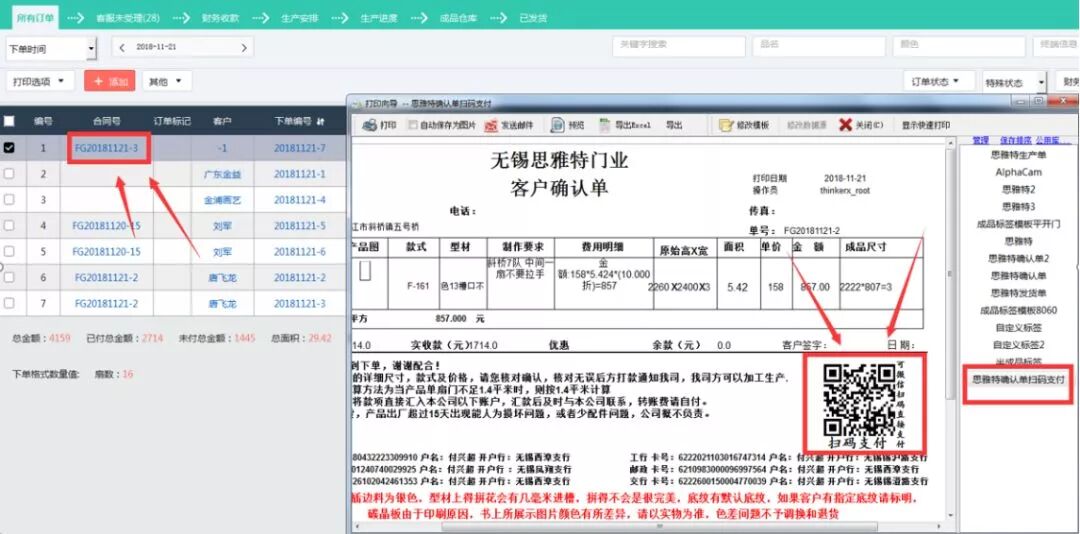Go to next date with right arrow
Image resolution: width=1080 pixels, height=534 pixels.
pyautogui.click(x=244, y=48)
